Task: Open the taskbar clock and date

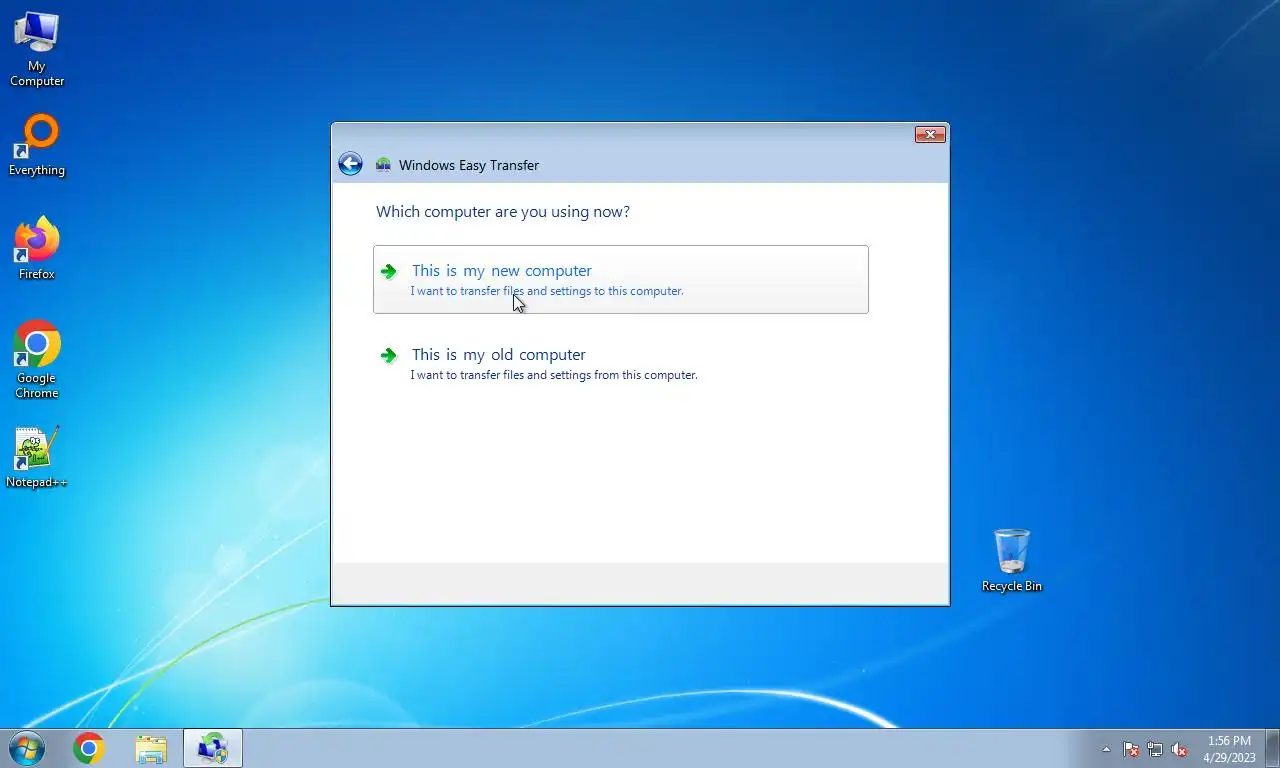Action: click(x=1229, y=749)
